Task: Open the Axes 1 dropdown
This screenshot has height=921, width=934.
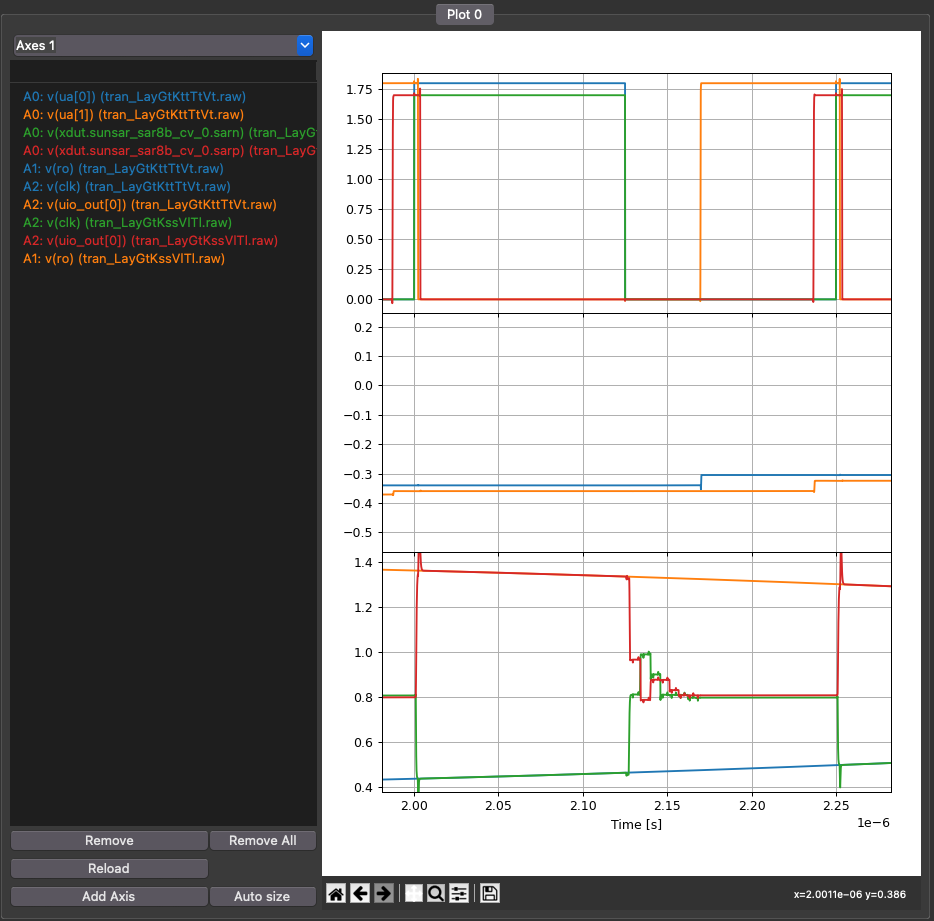Action: [163, 46]
